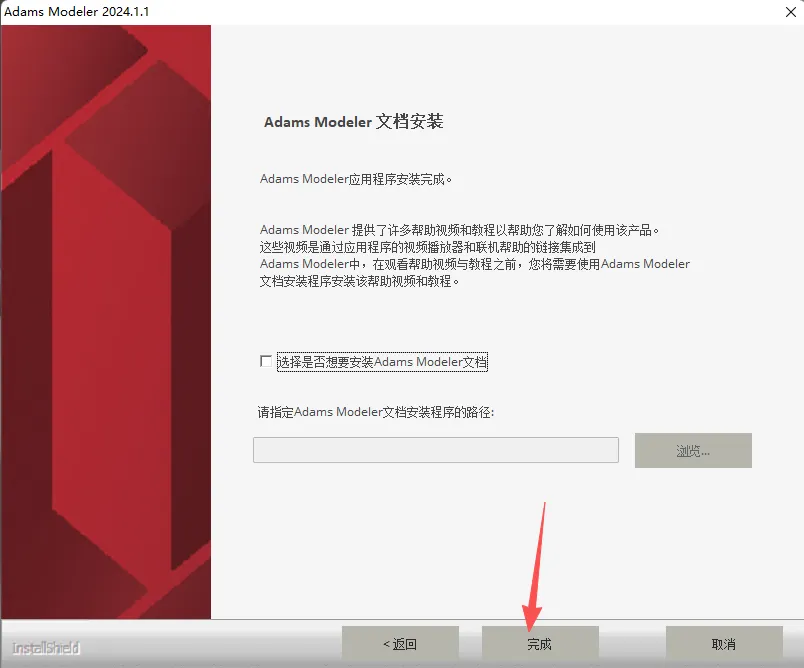Cancel setup with the 取消 button
804x668 pixels.
pos(724,644)
